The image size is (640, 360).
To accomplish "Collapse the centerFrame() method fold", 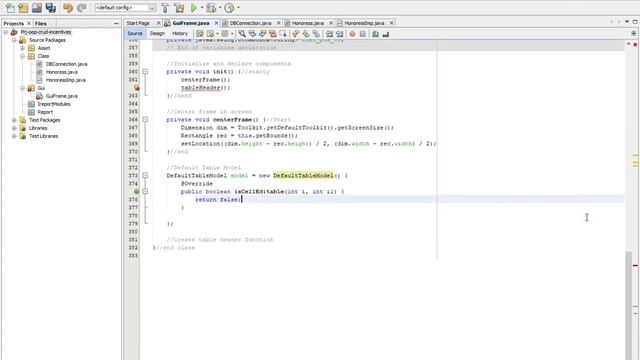I will pos(145,120).
